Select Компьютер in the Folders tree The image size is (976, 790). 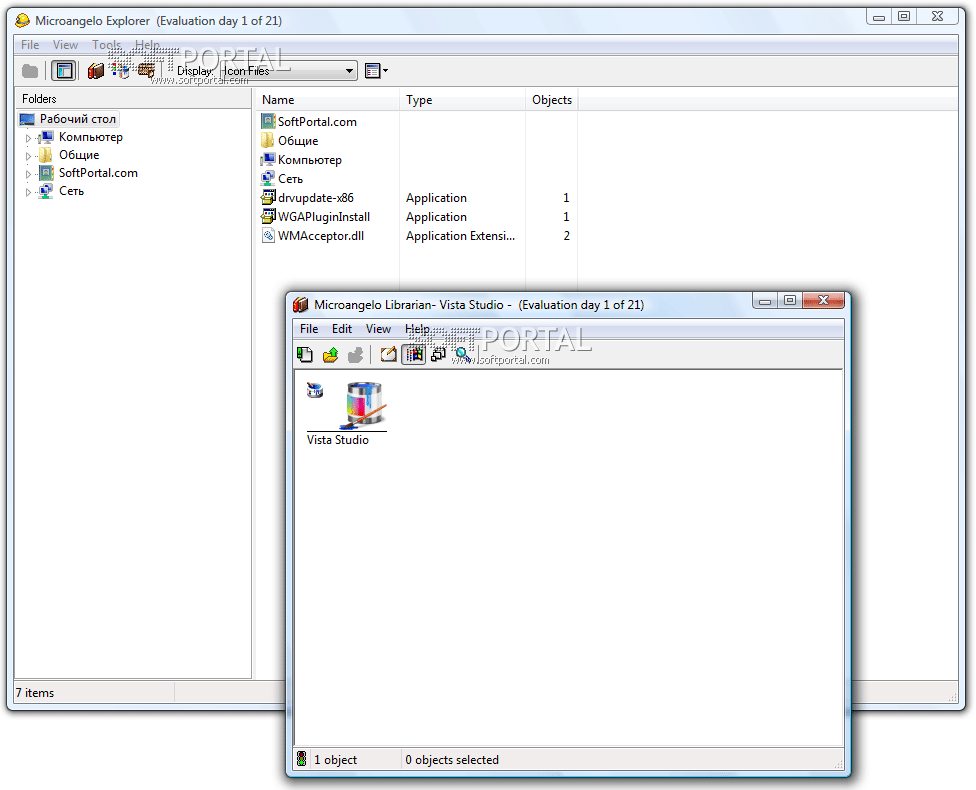coord(91,137)
